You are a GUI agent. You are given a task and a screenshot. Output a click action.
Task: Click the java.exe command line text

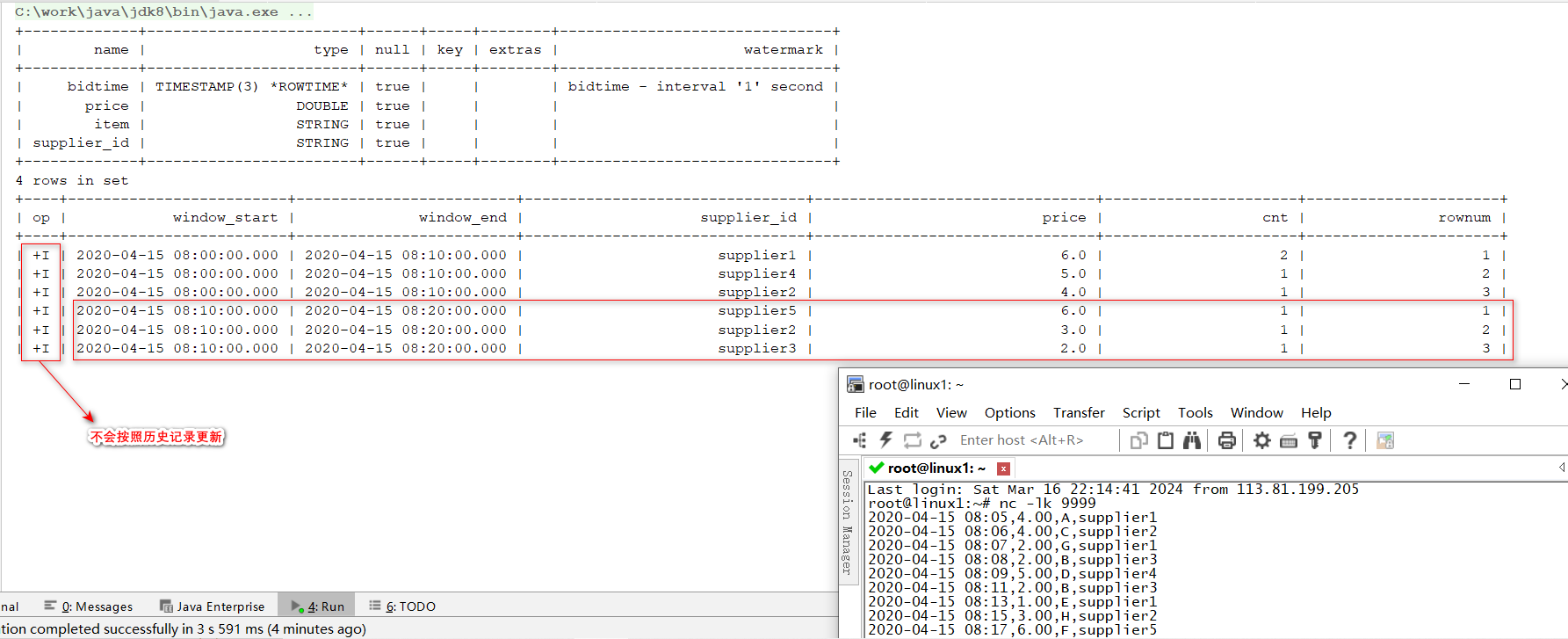pyautogui.click(x=163, y=12)
